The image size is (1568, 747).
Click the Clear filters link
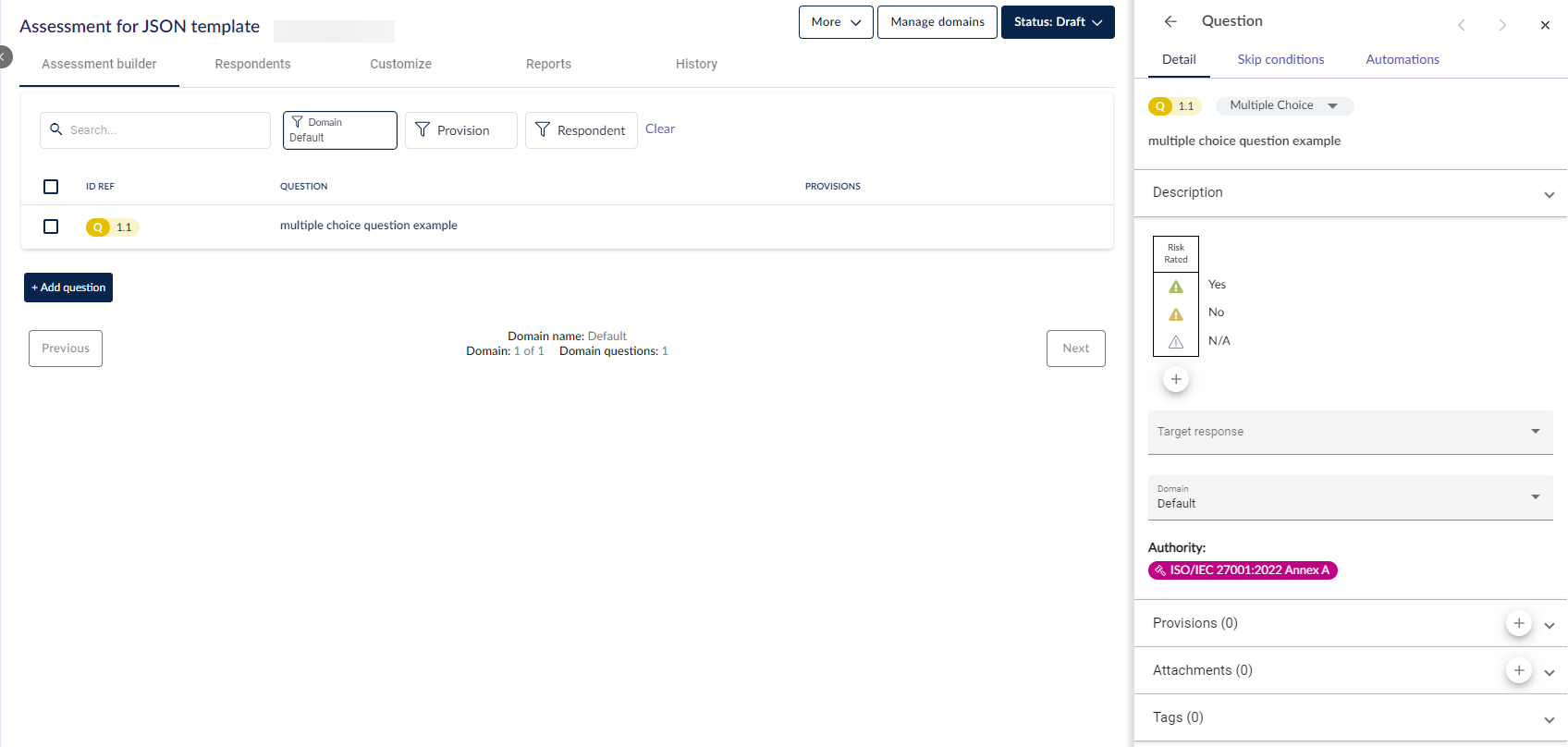click(660, 129)
